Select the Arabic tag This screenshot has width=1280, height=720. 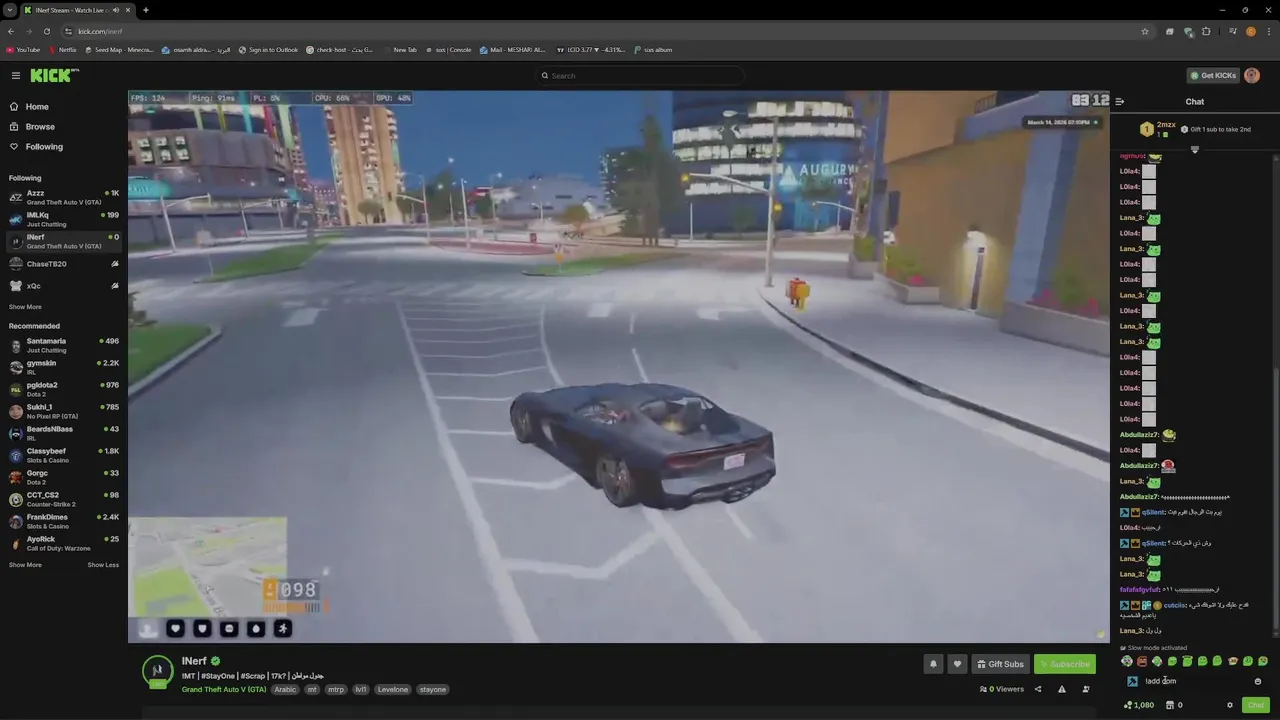coord(285,689)
